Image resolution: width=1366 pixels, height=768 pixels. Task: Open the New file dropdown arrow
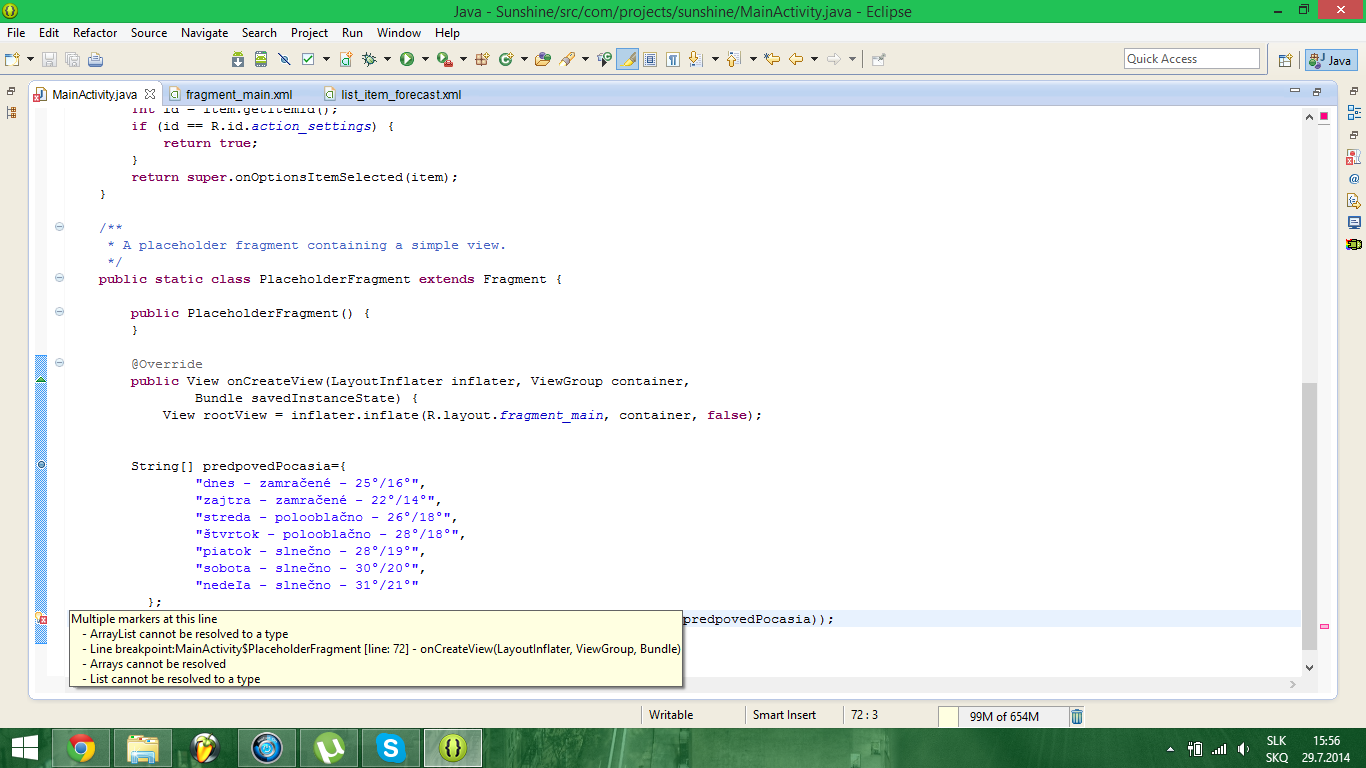(31, 59)
